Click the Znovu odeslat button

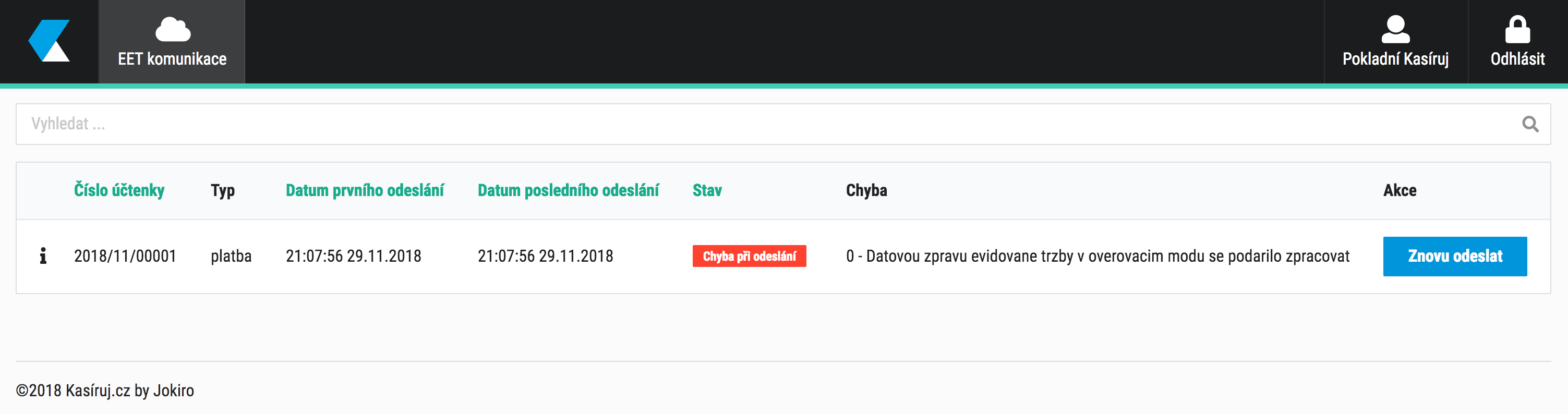(1455, 257)
